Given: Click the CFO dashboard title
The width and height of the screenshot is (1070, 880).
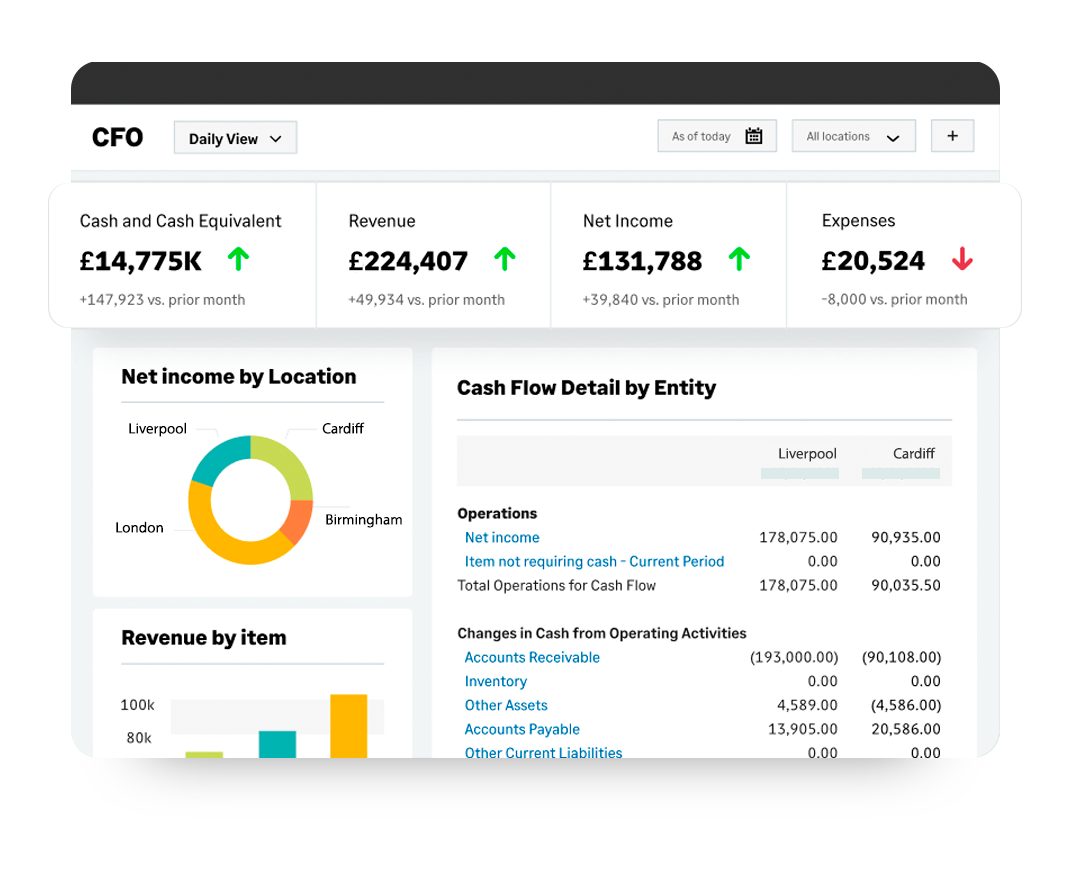Looking at the screenshot, I should pyautogui.click(x=117, y=137).
